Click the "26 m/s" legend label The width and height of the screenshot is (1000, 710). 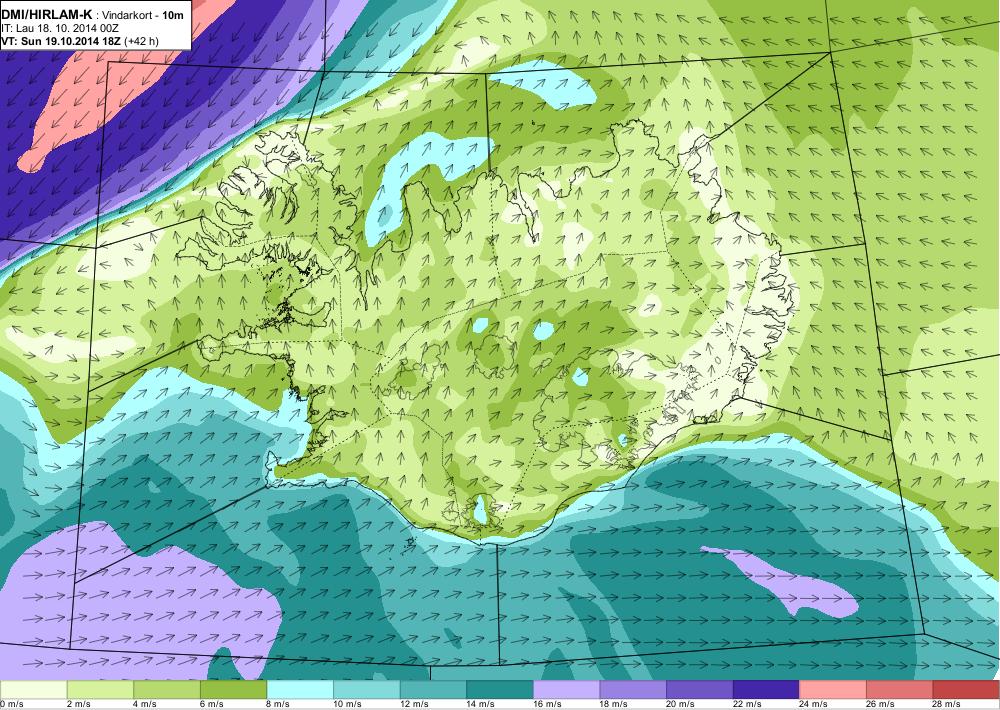(880, 704)
